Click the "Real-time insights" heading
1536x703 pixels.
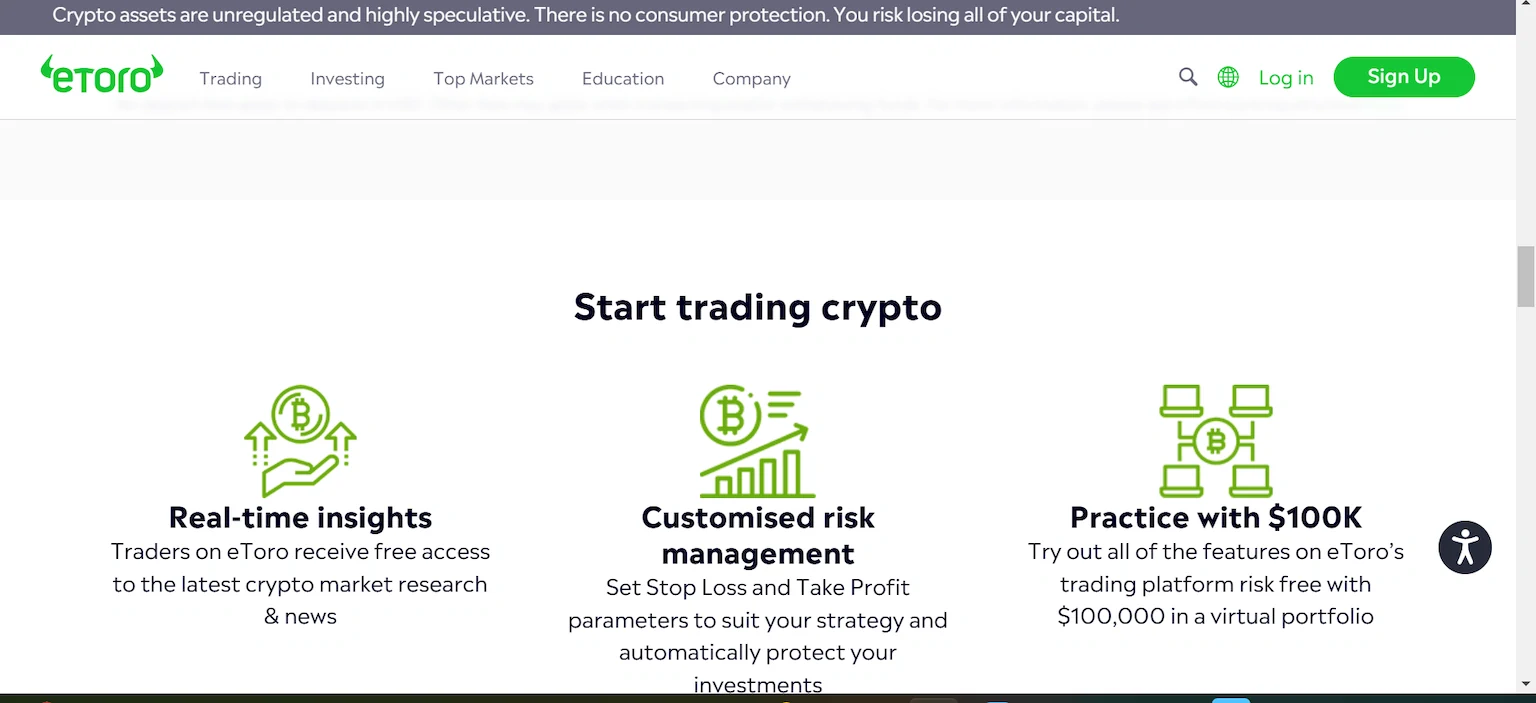click(300, 517)
